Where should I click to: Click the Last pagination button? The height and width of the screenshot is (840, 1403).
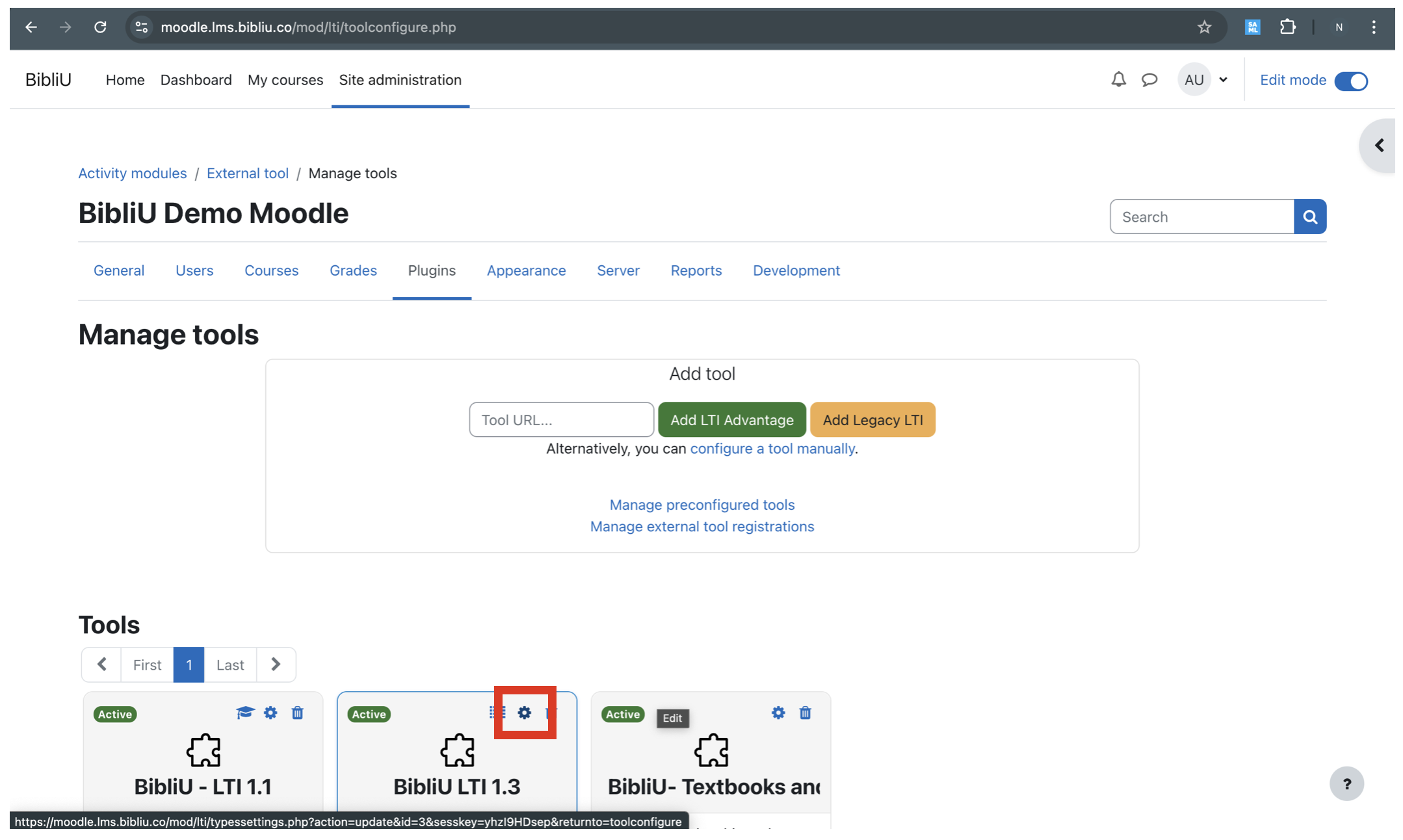click(230, 664)
